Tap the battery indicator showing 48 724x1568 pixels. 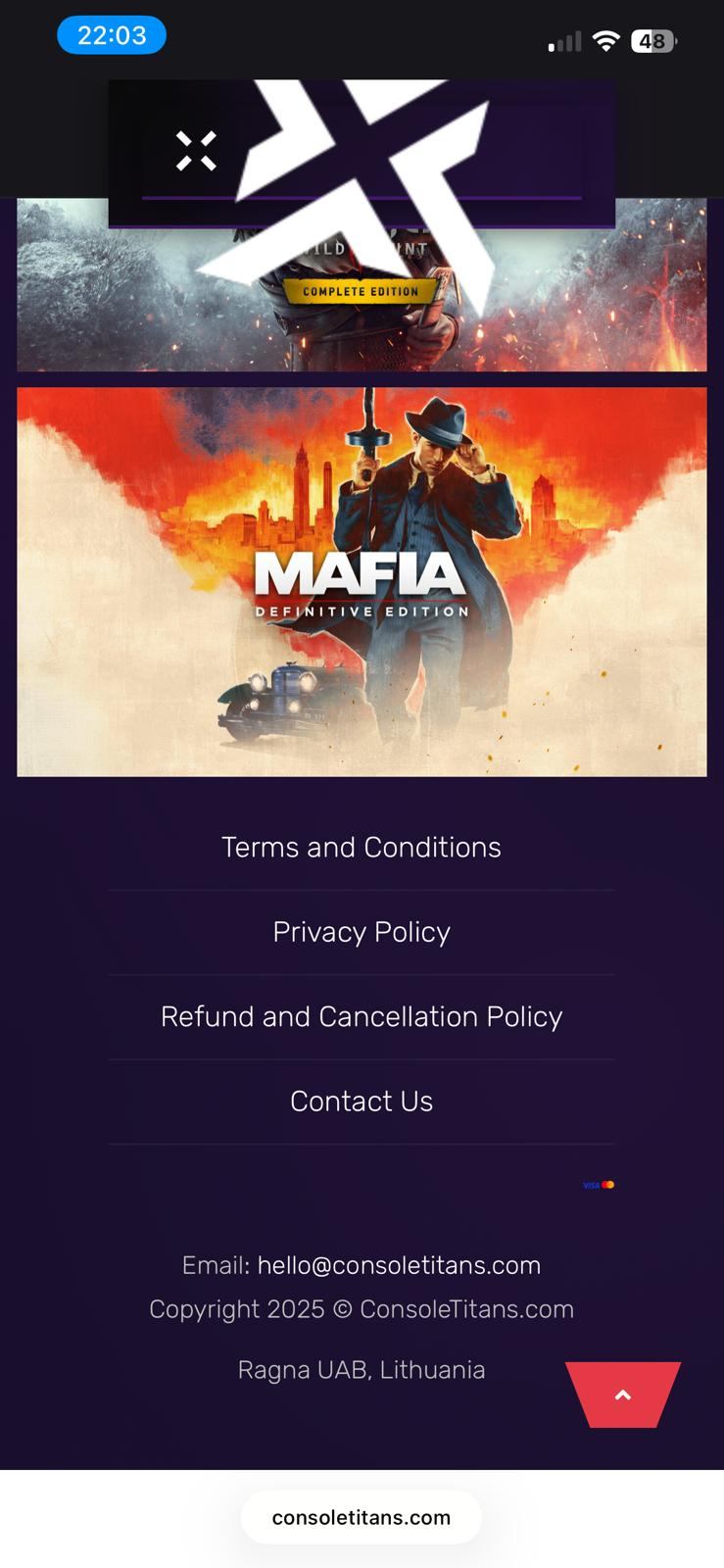point(654,41)
